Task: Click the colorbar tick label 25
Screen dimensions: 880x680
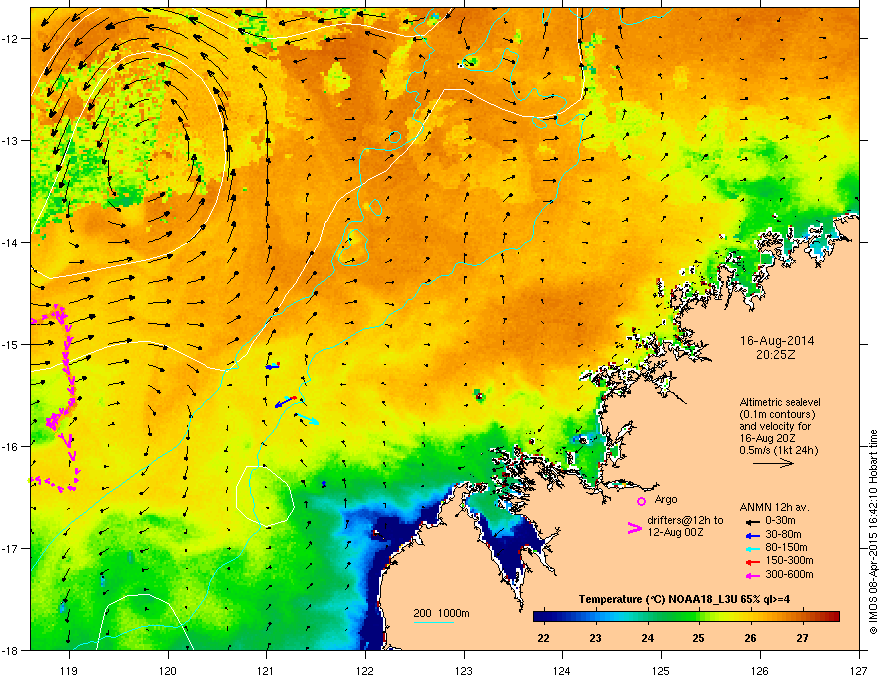Action: 699,638
